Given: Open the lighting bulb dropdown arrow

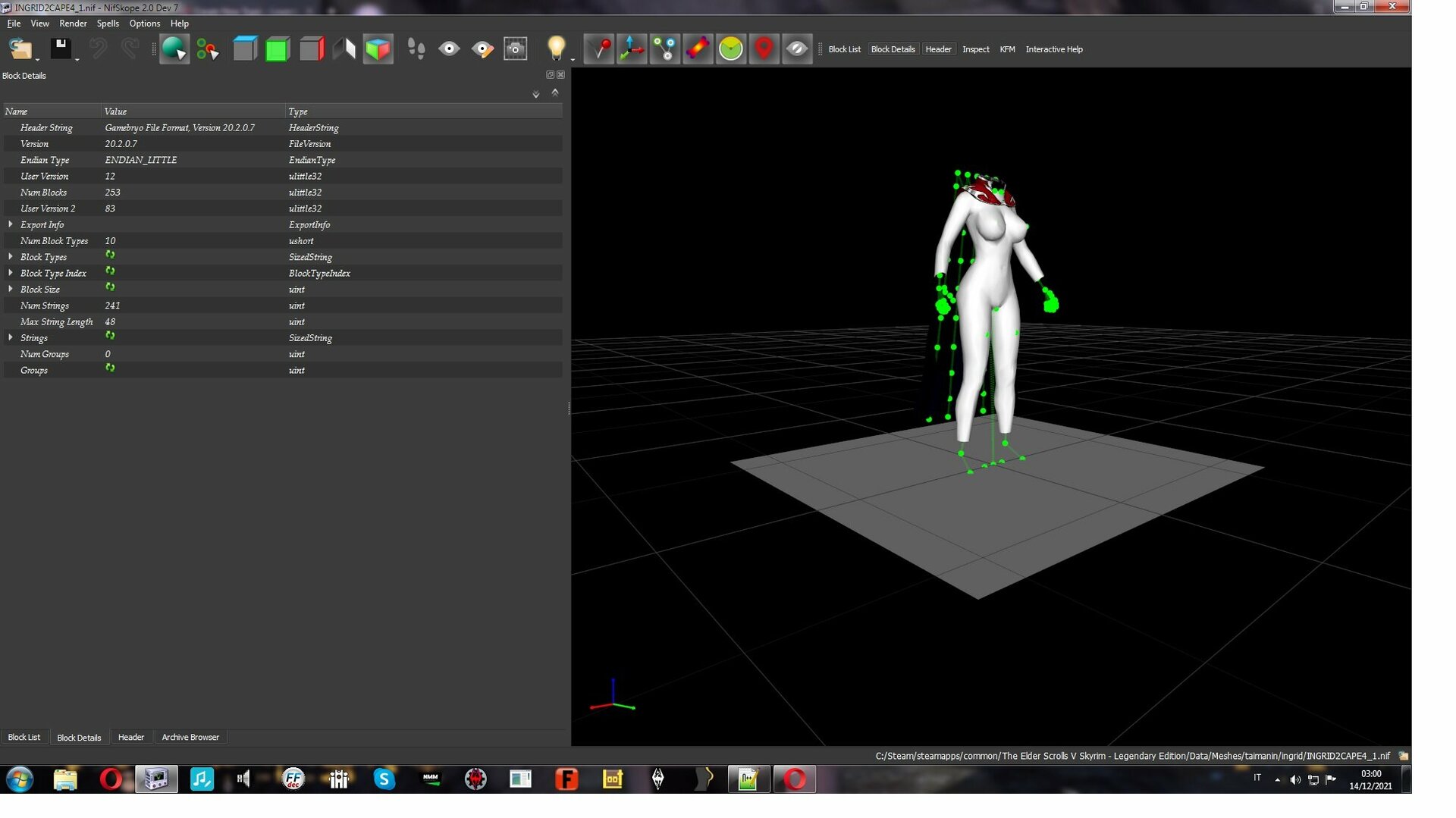Looking at the screenshot, I should (573, 59).
